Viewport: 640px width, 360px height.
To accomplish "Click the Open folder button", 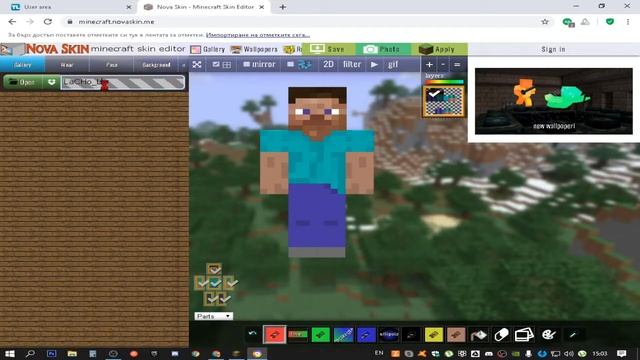I will (22, 82).
